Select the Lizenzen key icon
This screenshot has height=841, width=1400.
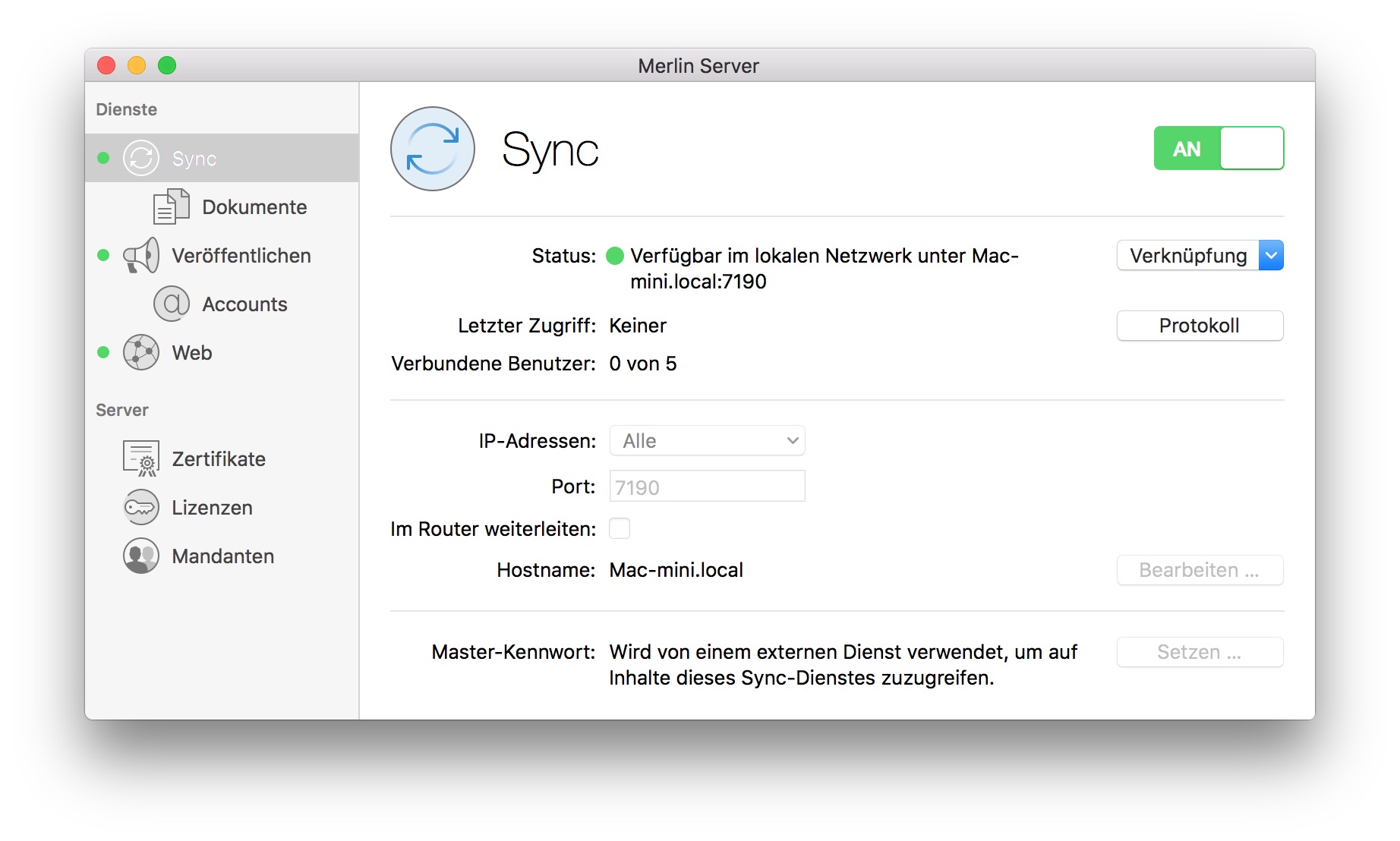click(140, 507)
